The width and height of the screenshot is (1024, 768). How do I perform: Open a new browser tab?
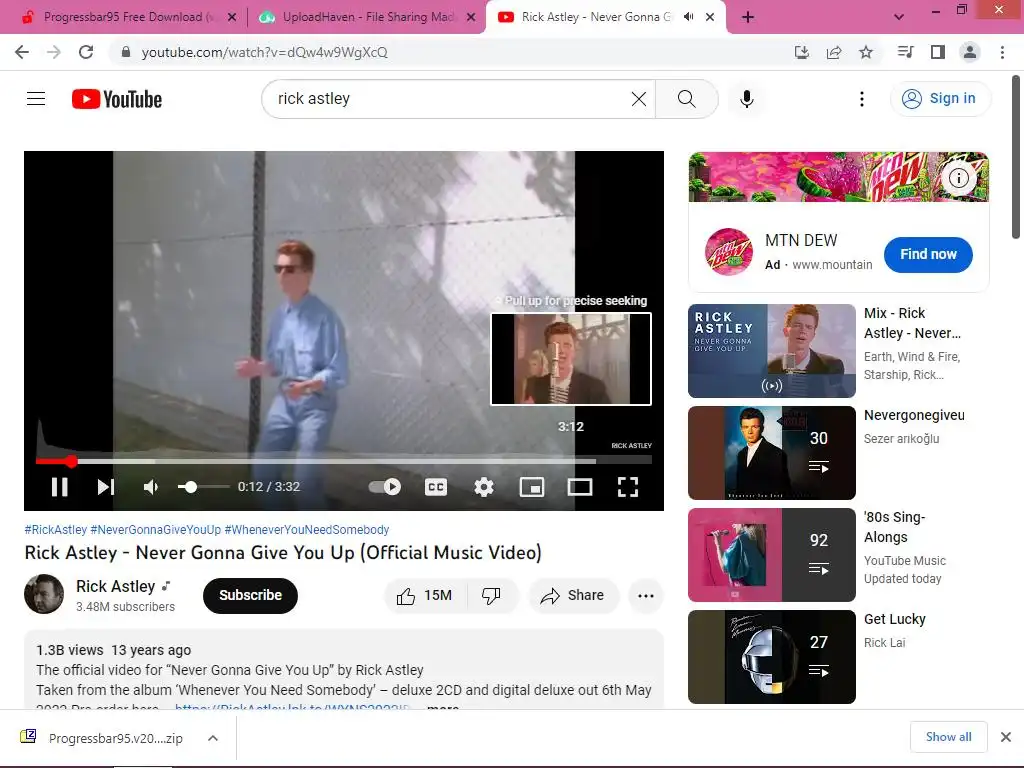pos(748,17)
